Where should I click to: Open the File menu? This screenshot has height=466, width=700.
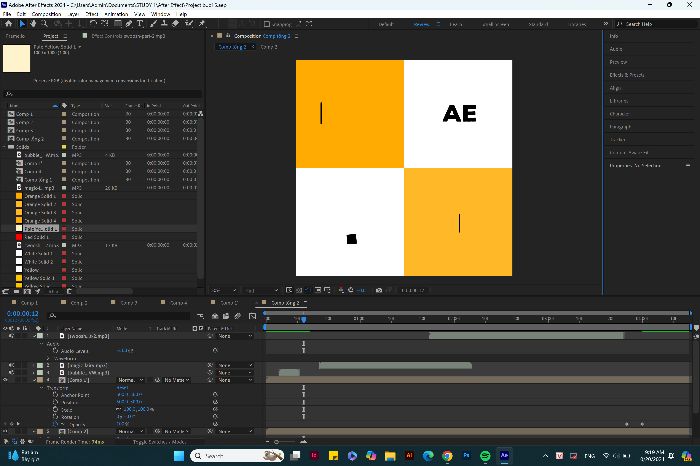pyautogui.click(x=7, y=14)
